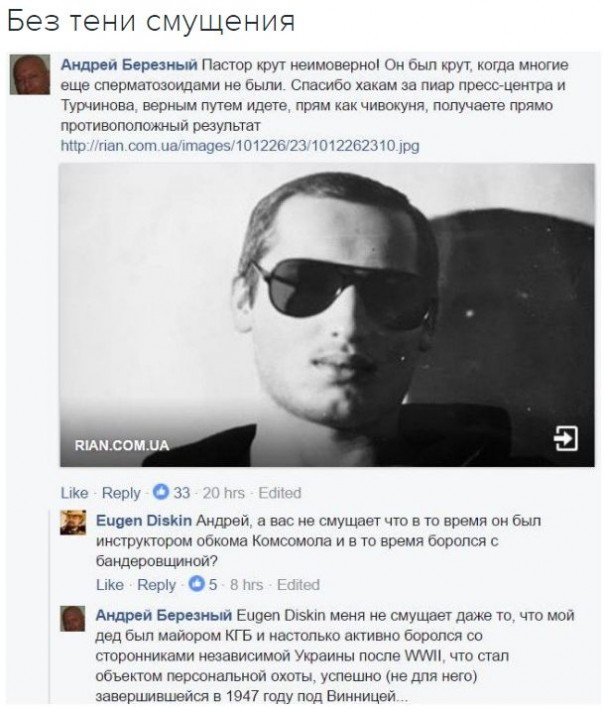Screen dimensions: 604x709
Task: Open Андрей Березный's name in the last reply
Action: pyautogui.click(x=164, y=615)
